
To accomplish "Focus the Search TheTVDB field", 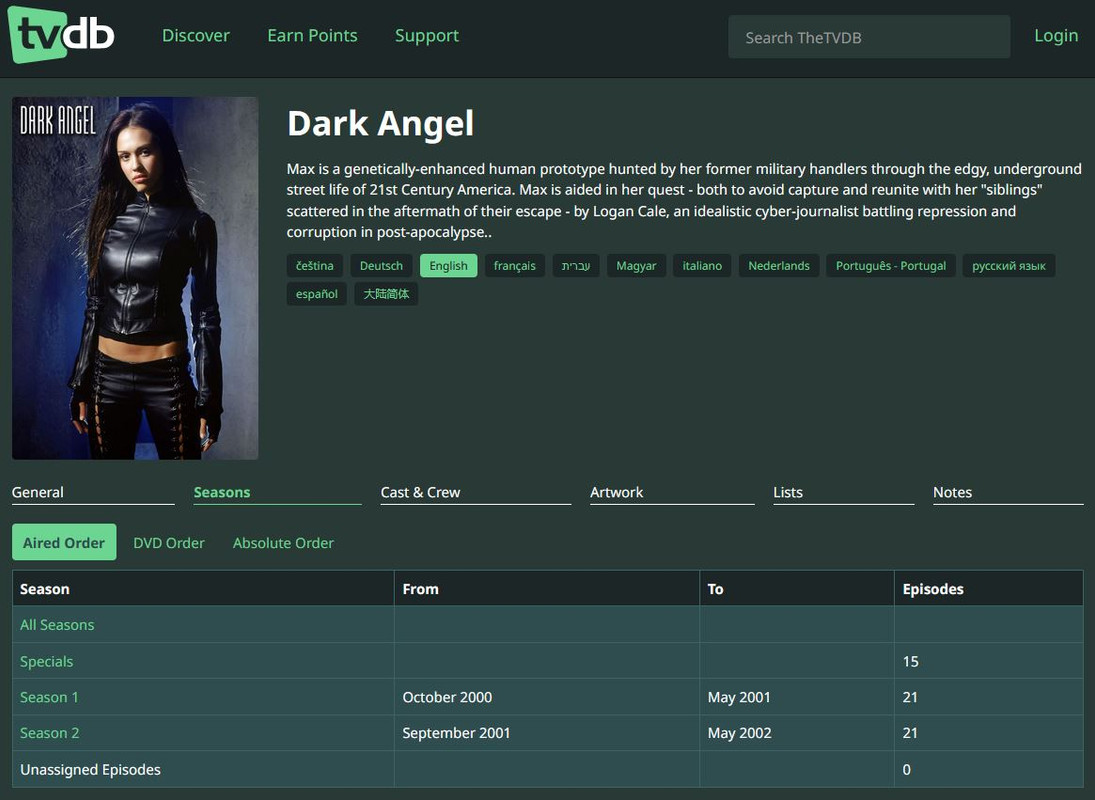I will 869,37.
